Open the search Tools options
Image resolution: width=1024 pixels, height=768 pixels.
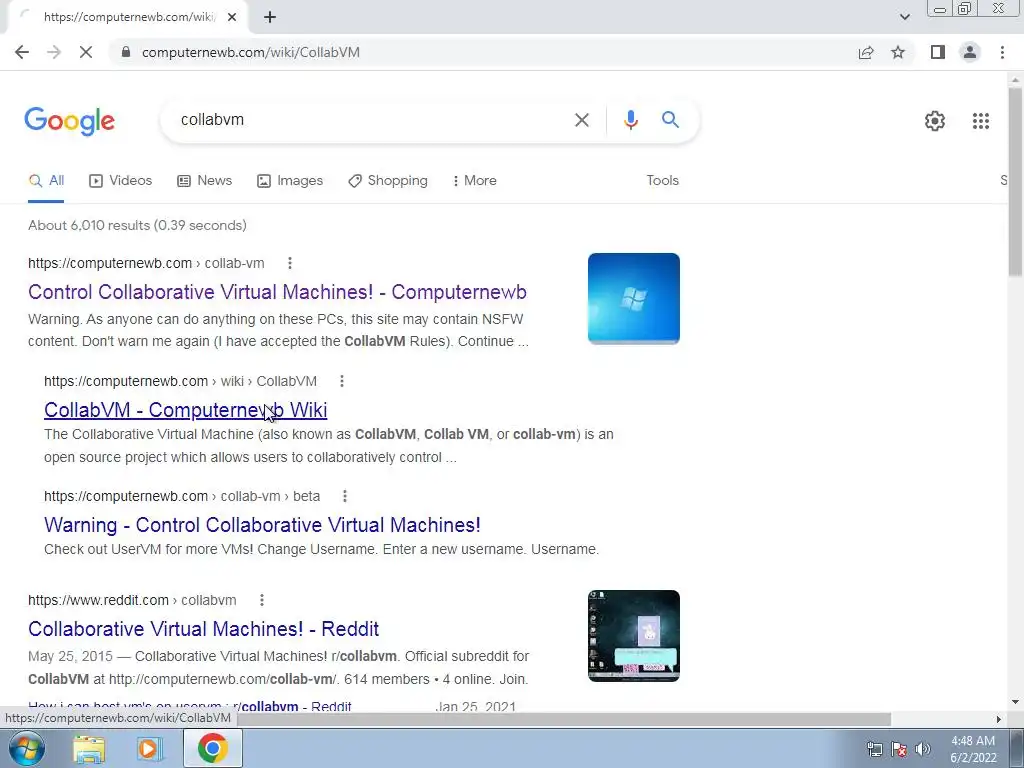click(662, 181)
